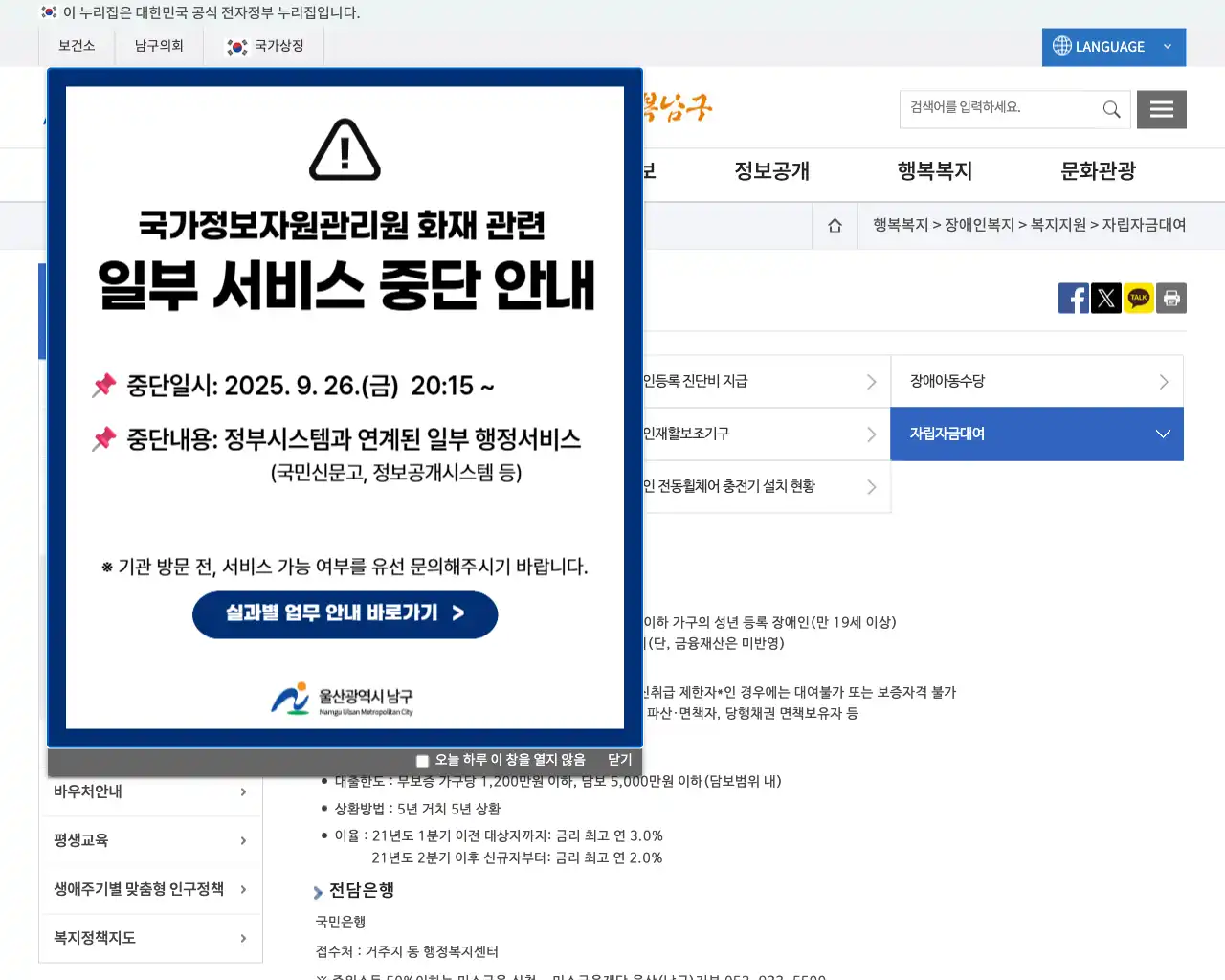This screenshot has height=980, width=1225.
Task: Click popup text 중단일시: 2025. 9. 26.(금)
Action: coord(262,386)
